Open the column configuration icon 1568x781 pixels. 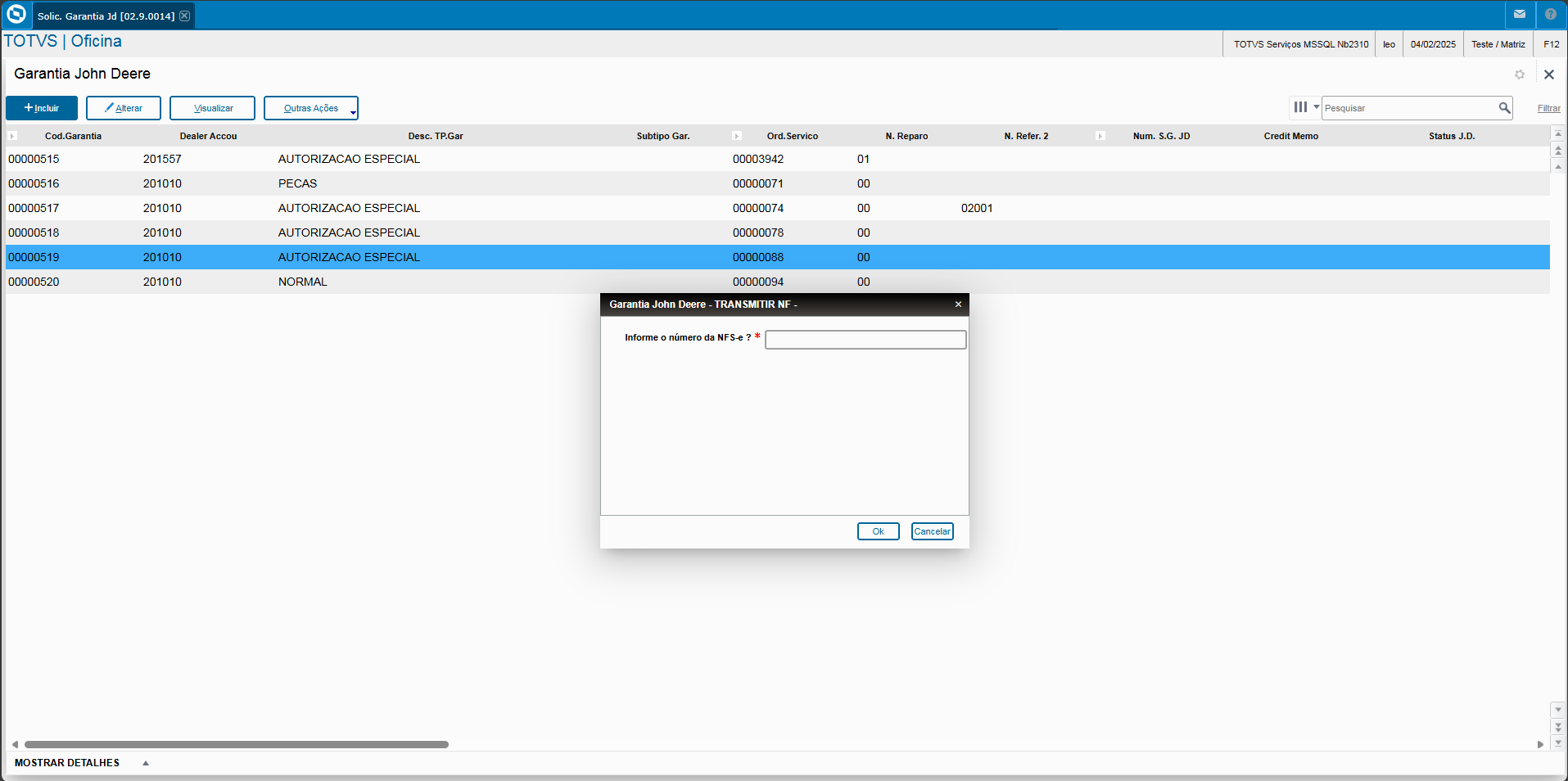click(1300, 107)
